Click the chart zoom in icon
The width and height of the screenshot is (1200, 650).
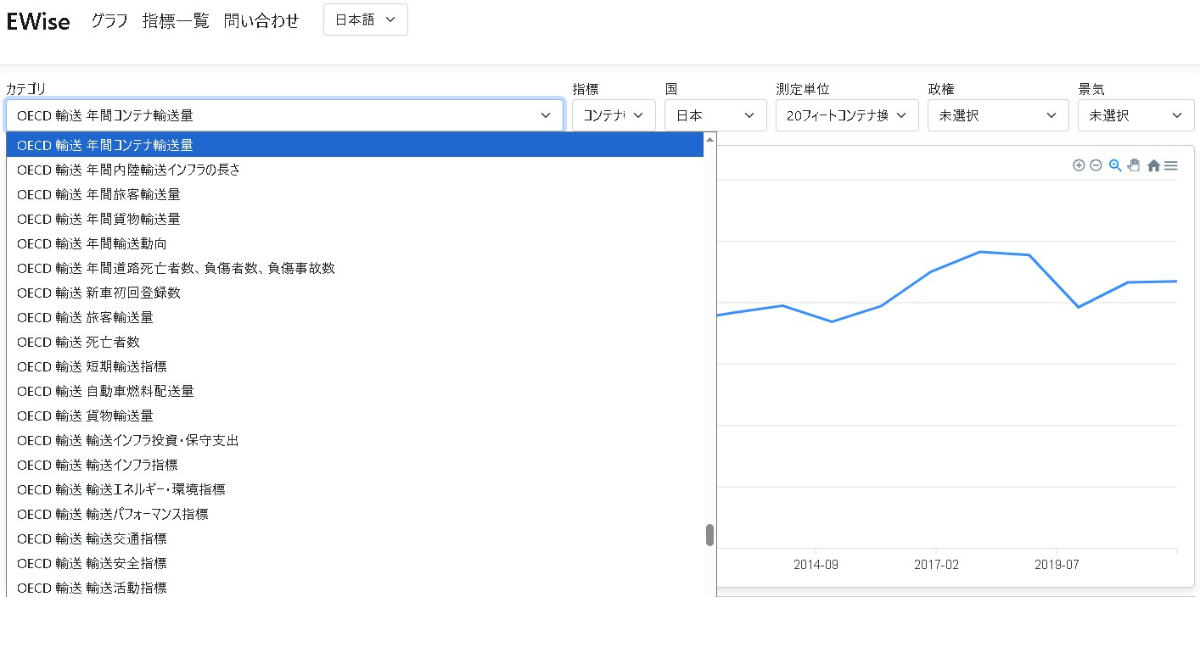[1078, 165]
